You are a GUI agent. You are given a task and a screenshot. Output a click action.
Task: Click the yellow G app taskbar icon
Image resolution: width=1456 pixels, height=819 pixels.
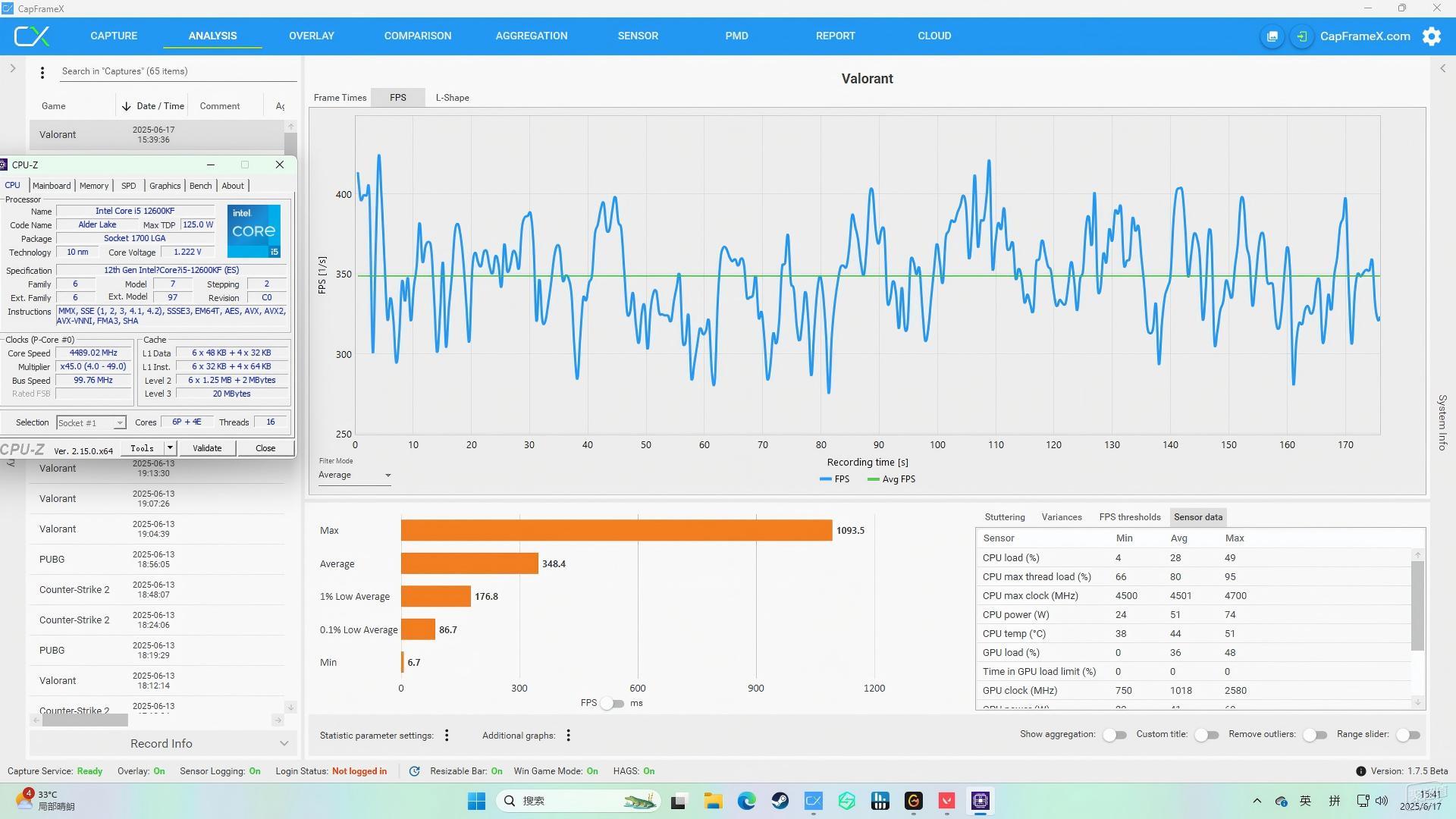click(x=913, y=801)
